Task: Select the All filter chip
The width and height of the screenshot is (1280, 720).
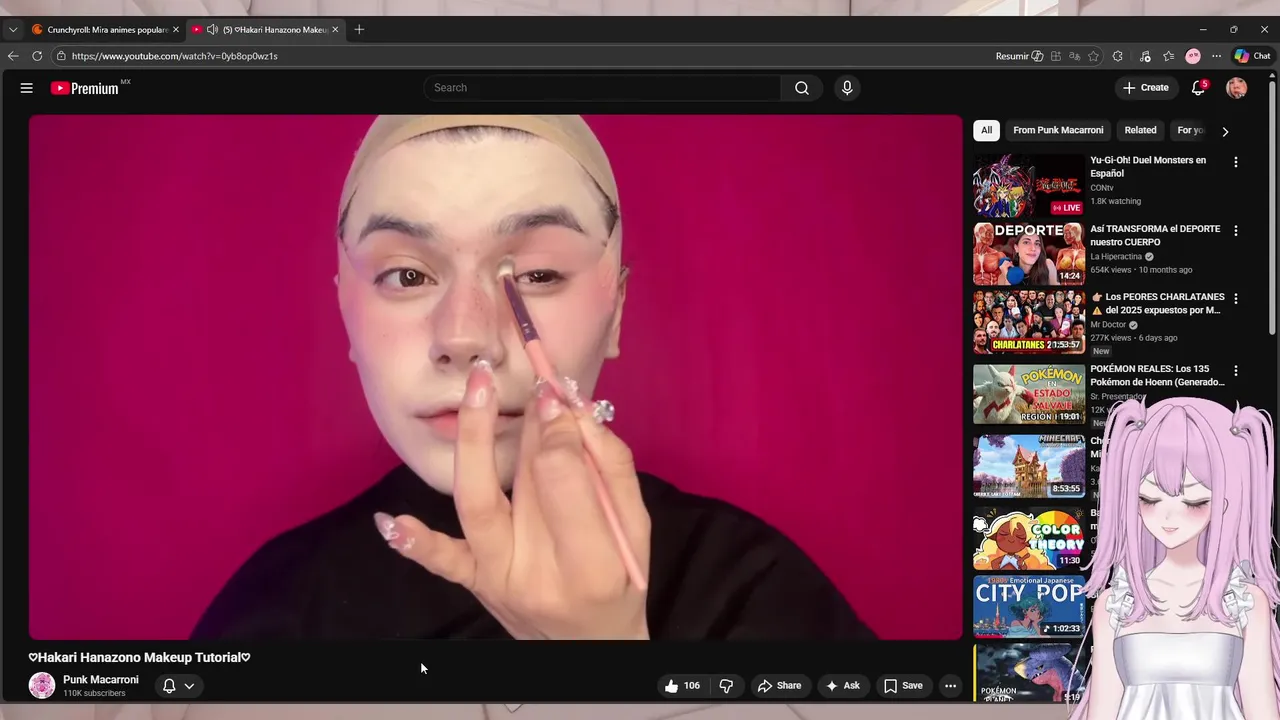Action: click(986, 130)
